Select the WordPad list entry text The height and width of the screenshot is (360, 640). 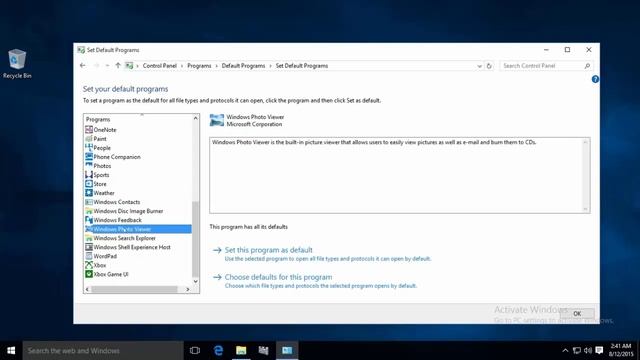click(105, 256)
